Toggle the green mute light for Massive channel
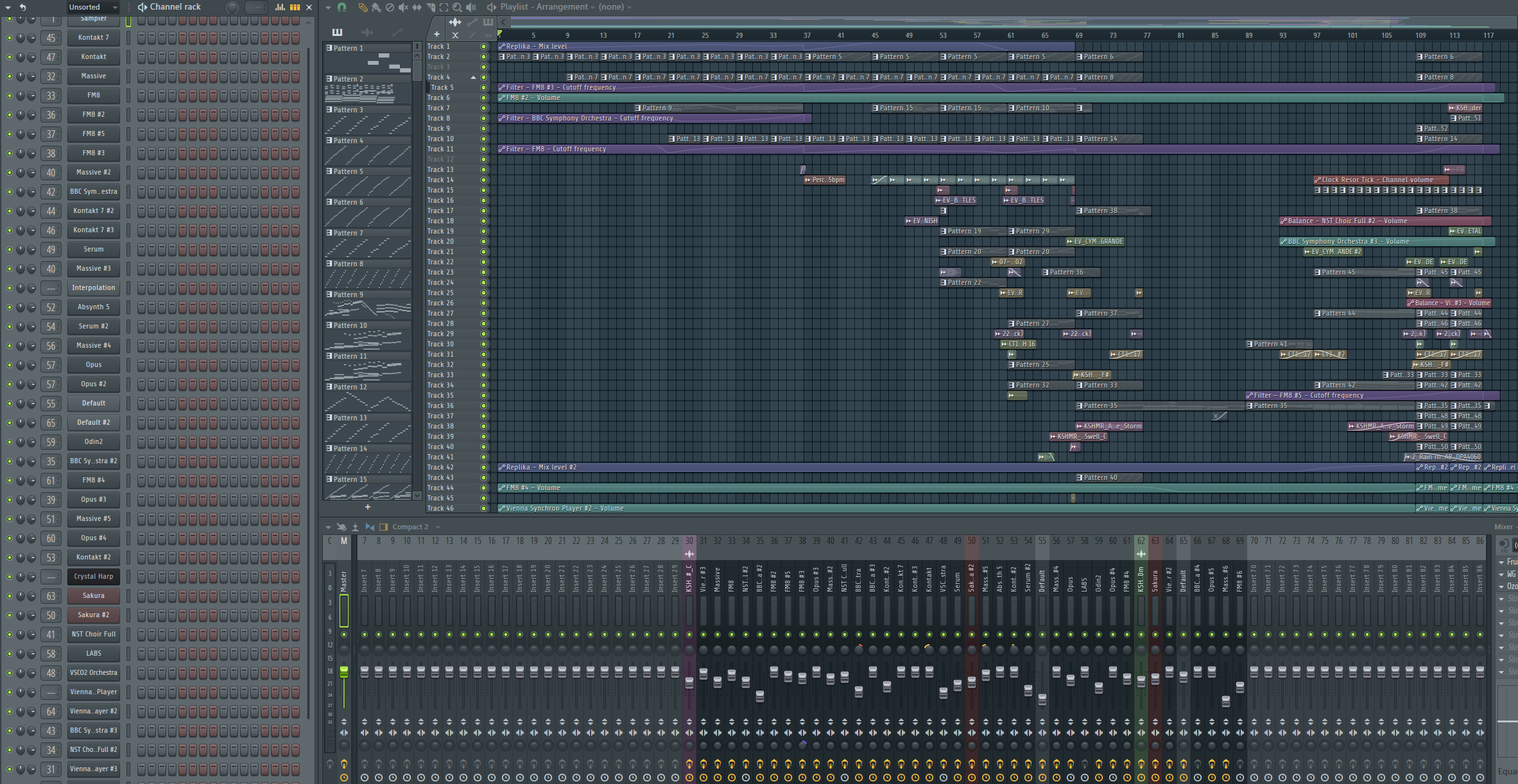1518x784 pixels. click(9, 76)
